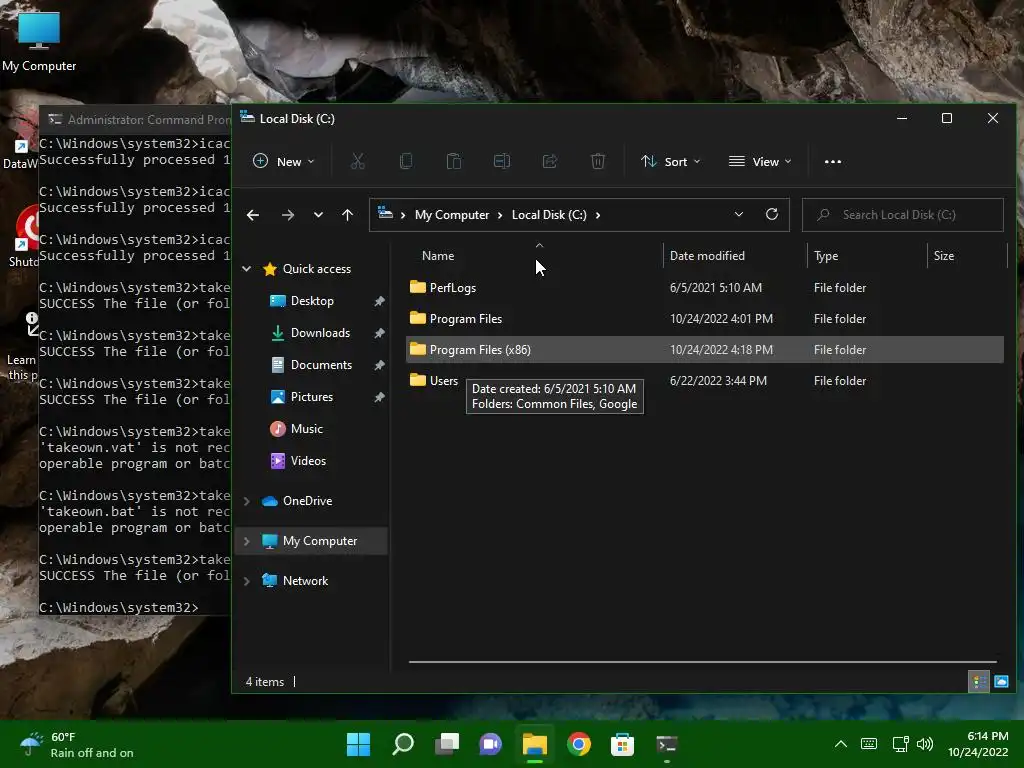Screen dimensions: 1024x768
Task: Go back with the left arrow
Action: click(x=253, y=215)
